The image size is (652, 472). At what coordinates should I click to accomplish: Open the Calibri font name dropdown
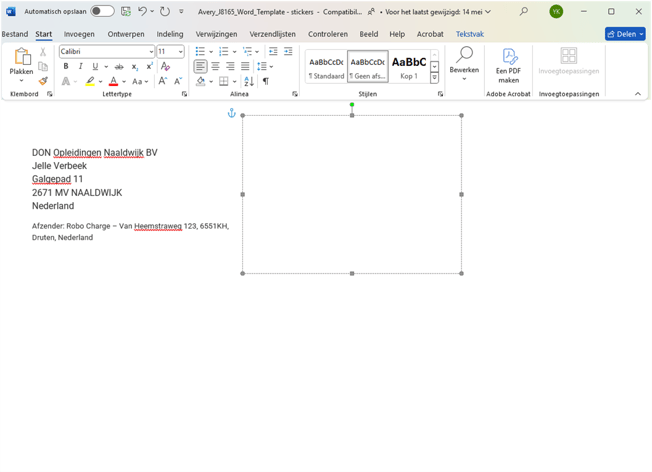coord(151,52)
